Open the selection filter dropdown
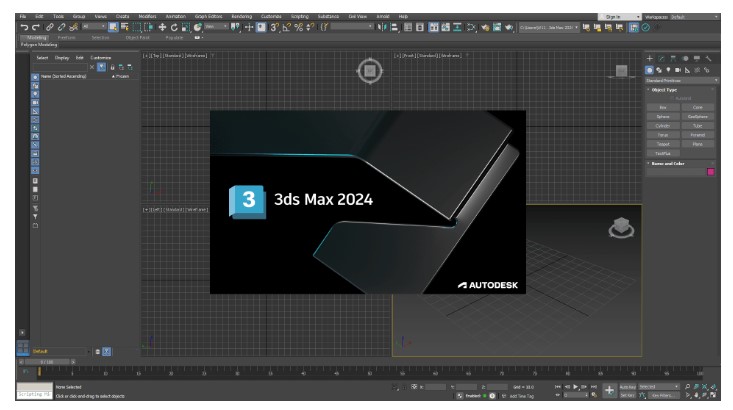 94,27
